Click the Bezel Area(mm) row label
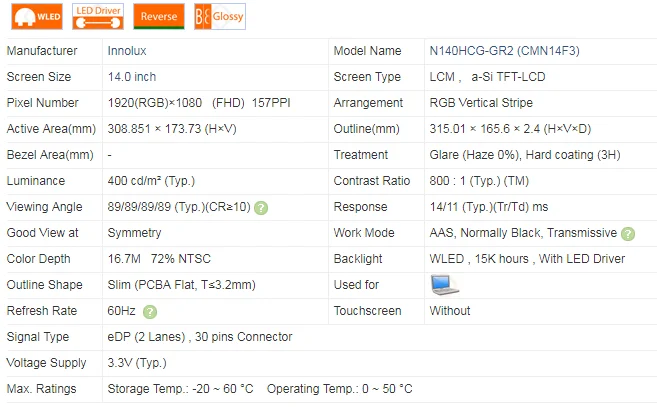Screen dimensions: 657x407 tap(50, 155)
